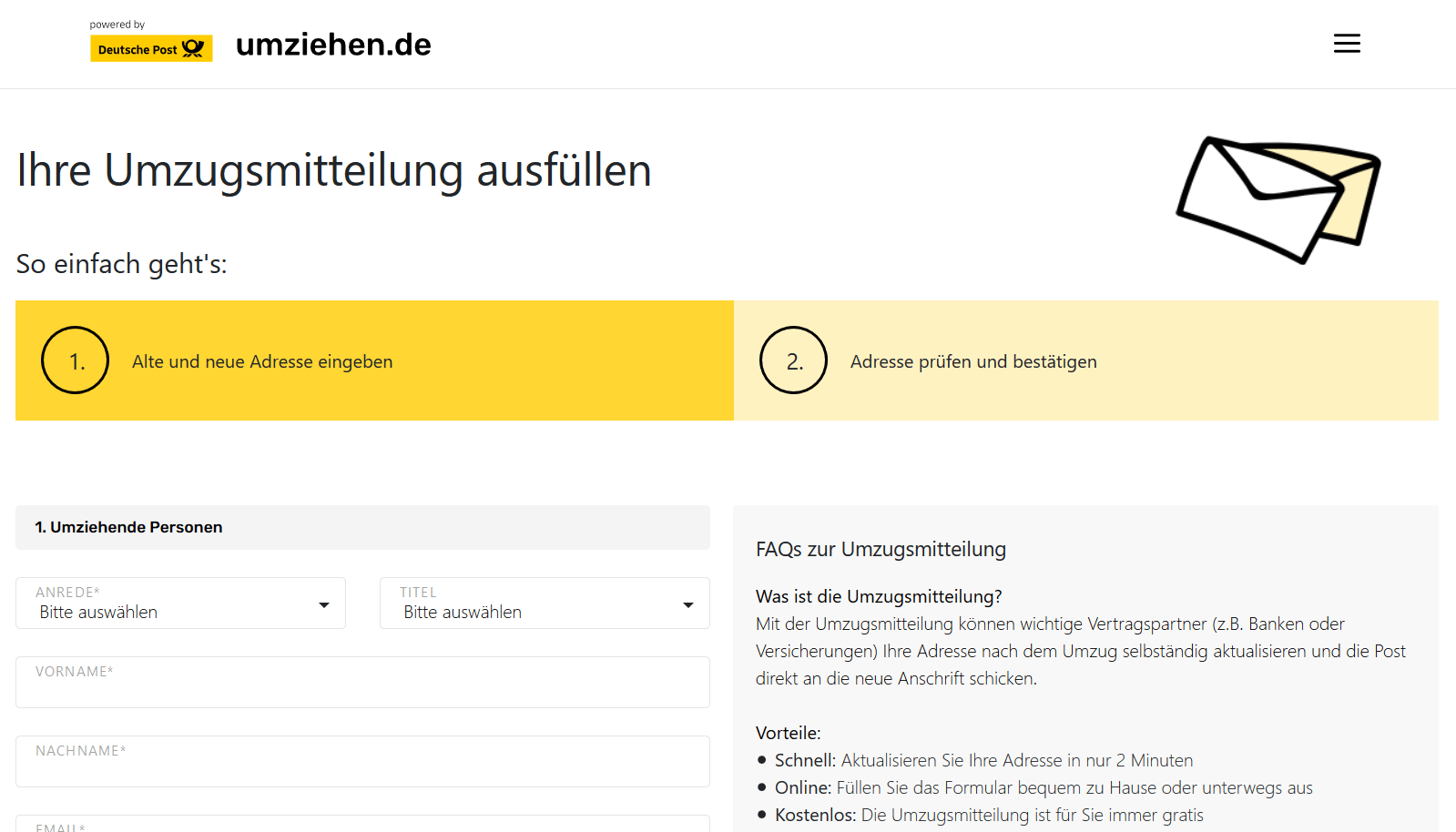Click 'Adresse prüfen und bestätigen' step
This screenshot has width=1456, height=832.
click(1086, 360)
